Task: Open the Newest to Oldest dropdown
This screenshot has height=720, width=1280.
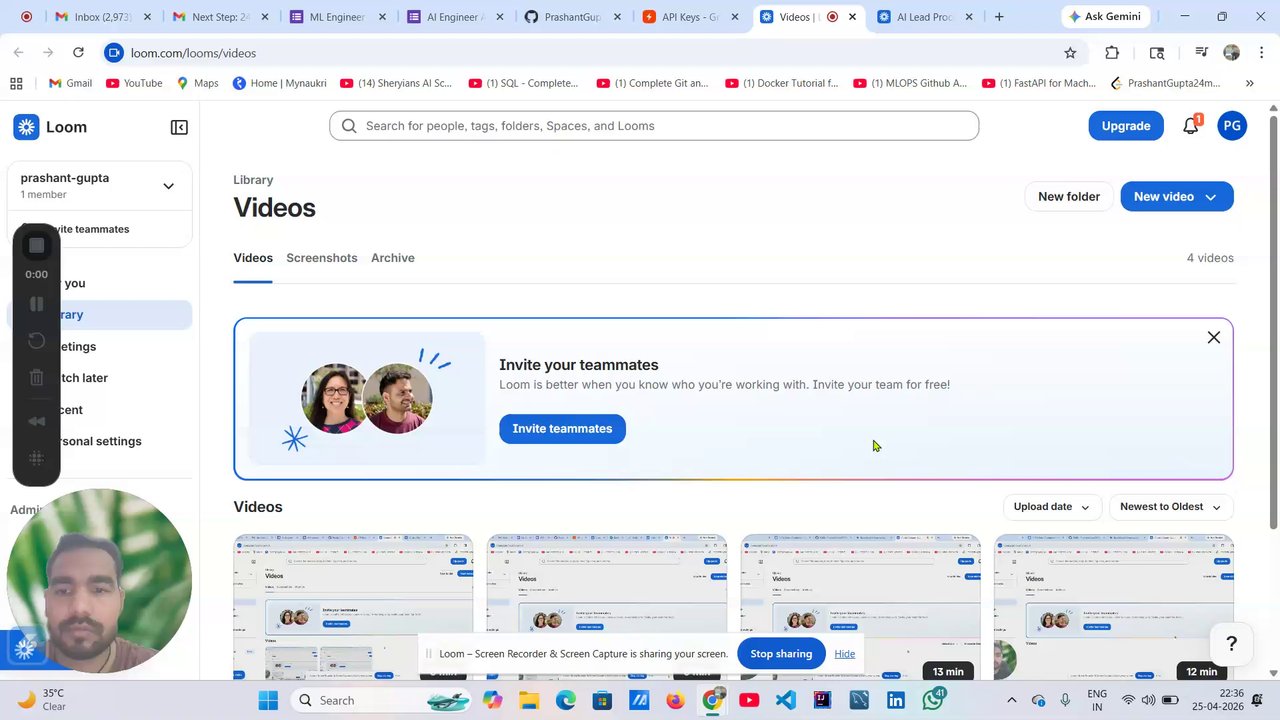Action: (x=1170, y=507)
